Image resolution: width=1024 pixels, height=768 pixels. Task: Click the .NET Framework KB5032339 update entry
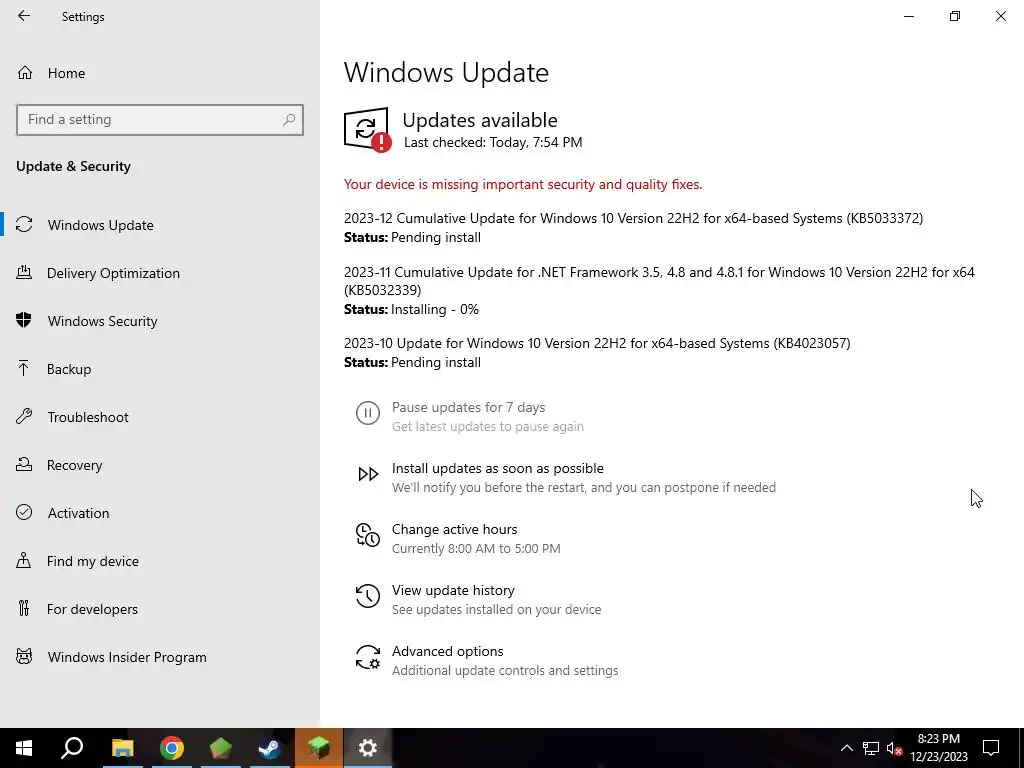(659, 281)
